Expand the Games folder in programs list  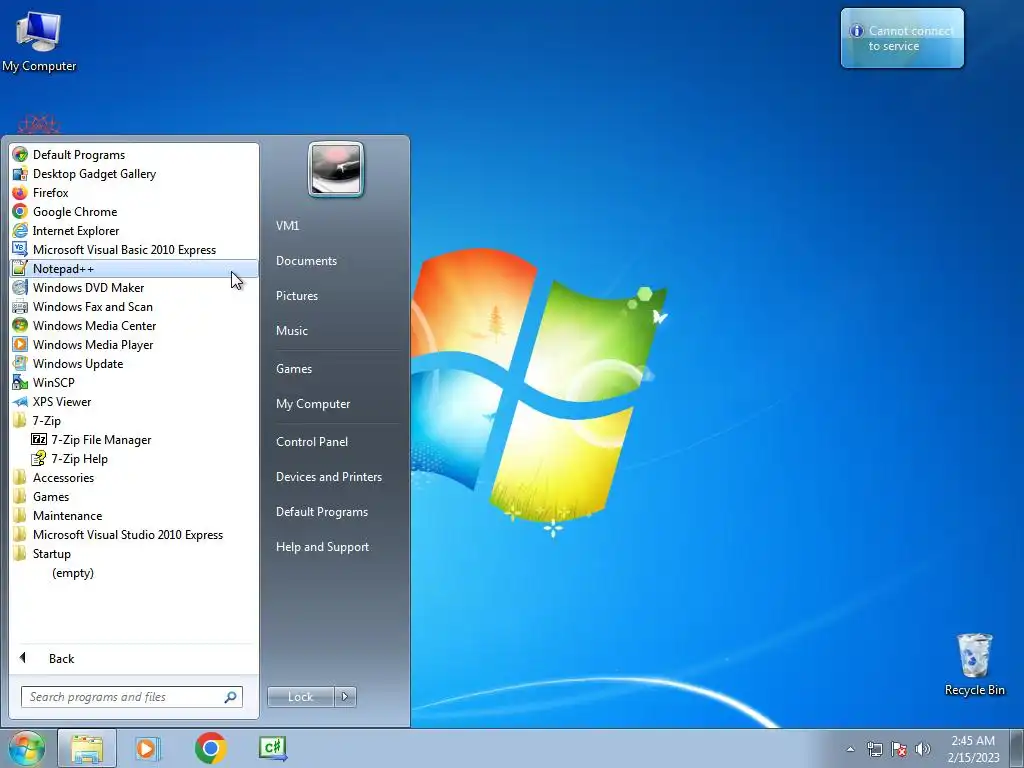point(134,496)
